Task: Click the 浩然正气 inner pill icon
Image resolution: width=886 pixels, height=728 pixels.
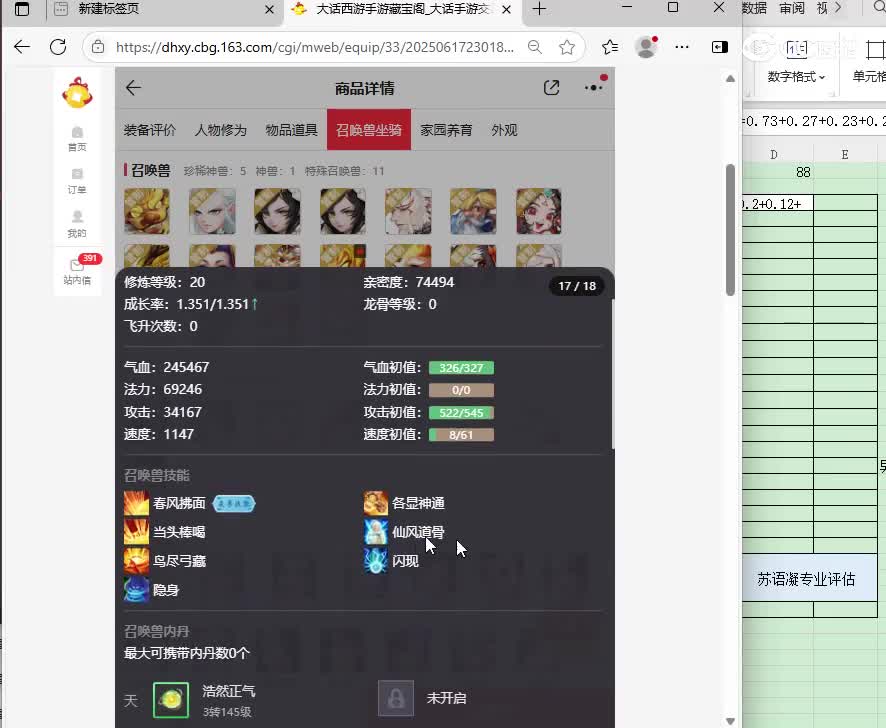Action: pyautogui.click(x=171, y=700)
